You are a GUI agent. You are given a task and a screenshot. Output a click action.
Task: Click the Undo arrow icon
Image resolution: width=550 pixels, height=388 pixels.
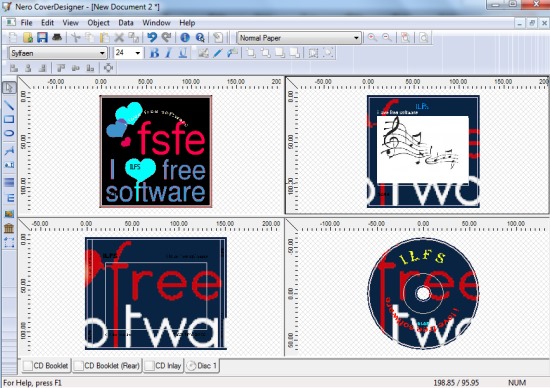(152, 38)
